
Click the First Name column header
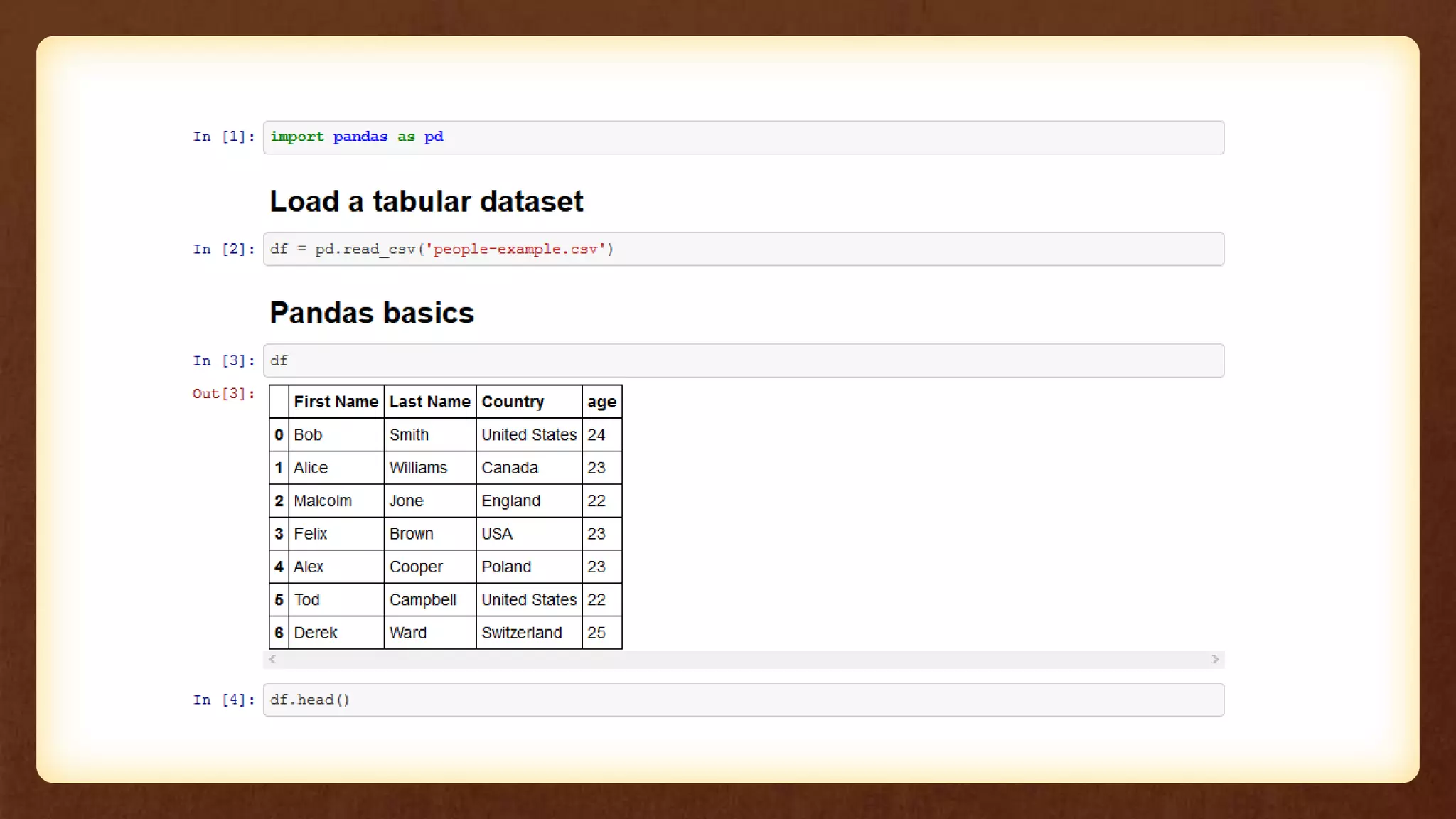pyautogui.click(x=336, y=402)
